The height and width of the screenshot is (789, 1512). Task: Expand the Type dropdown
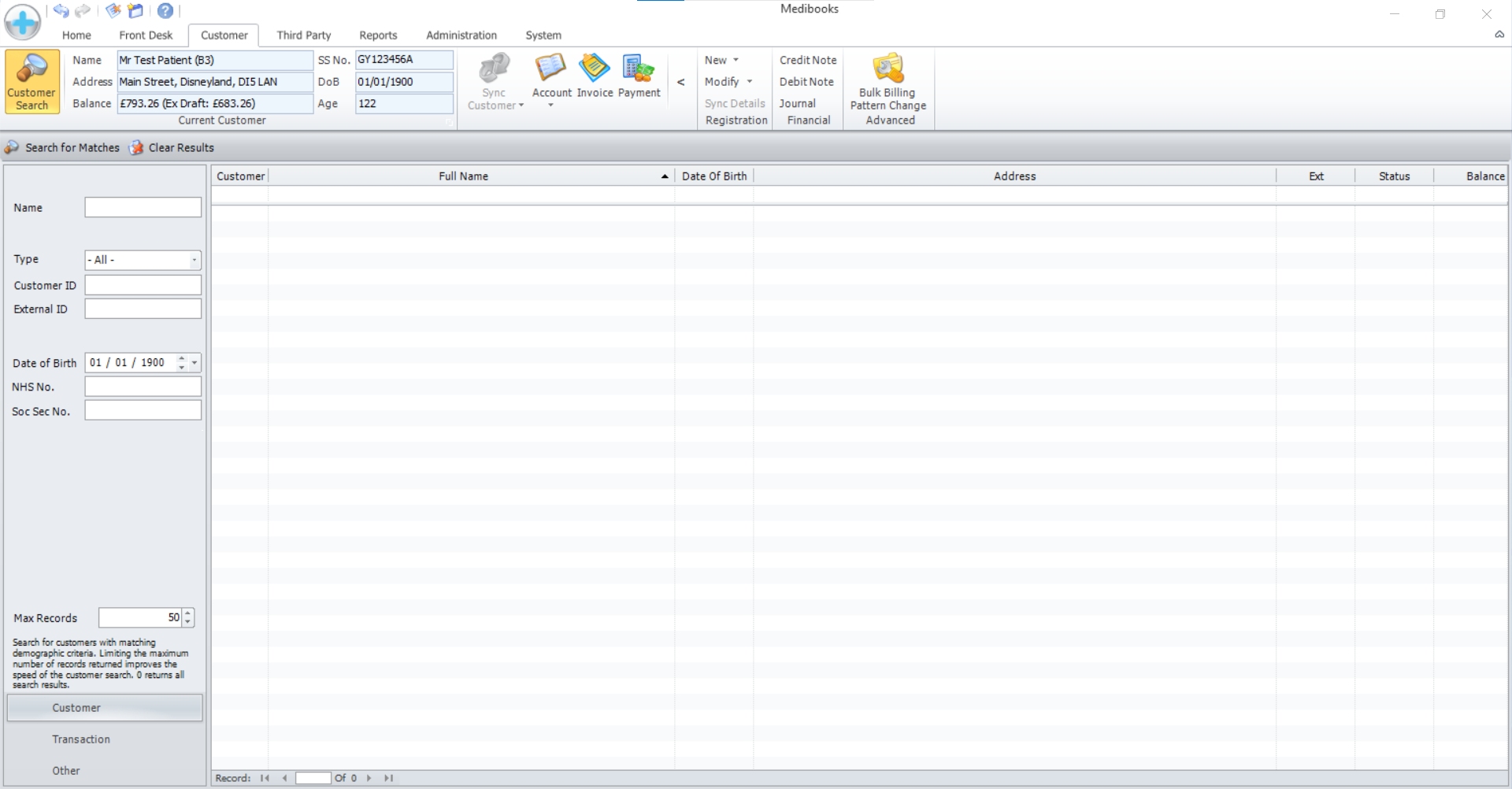(x=194, y=260)
